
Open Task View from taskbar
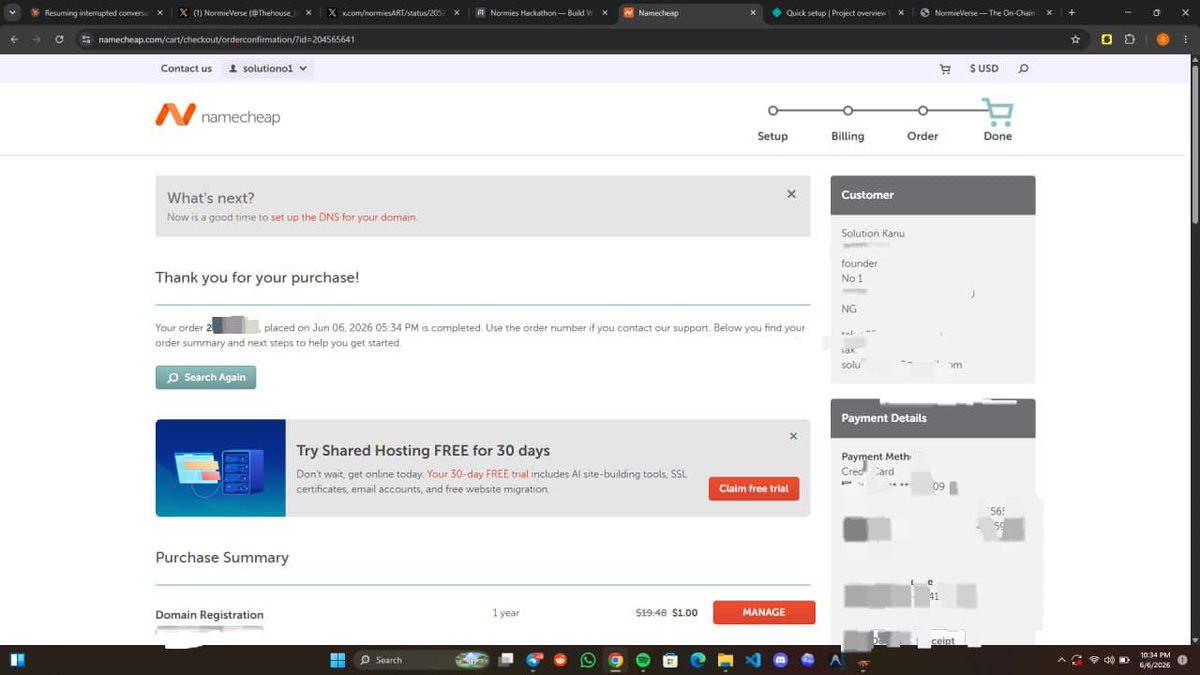pos(507,660)
